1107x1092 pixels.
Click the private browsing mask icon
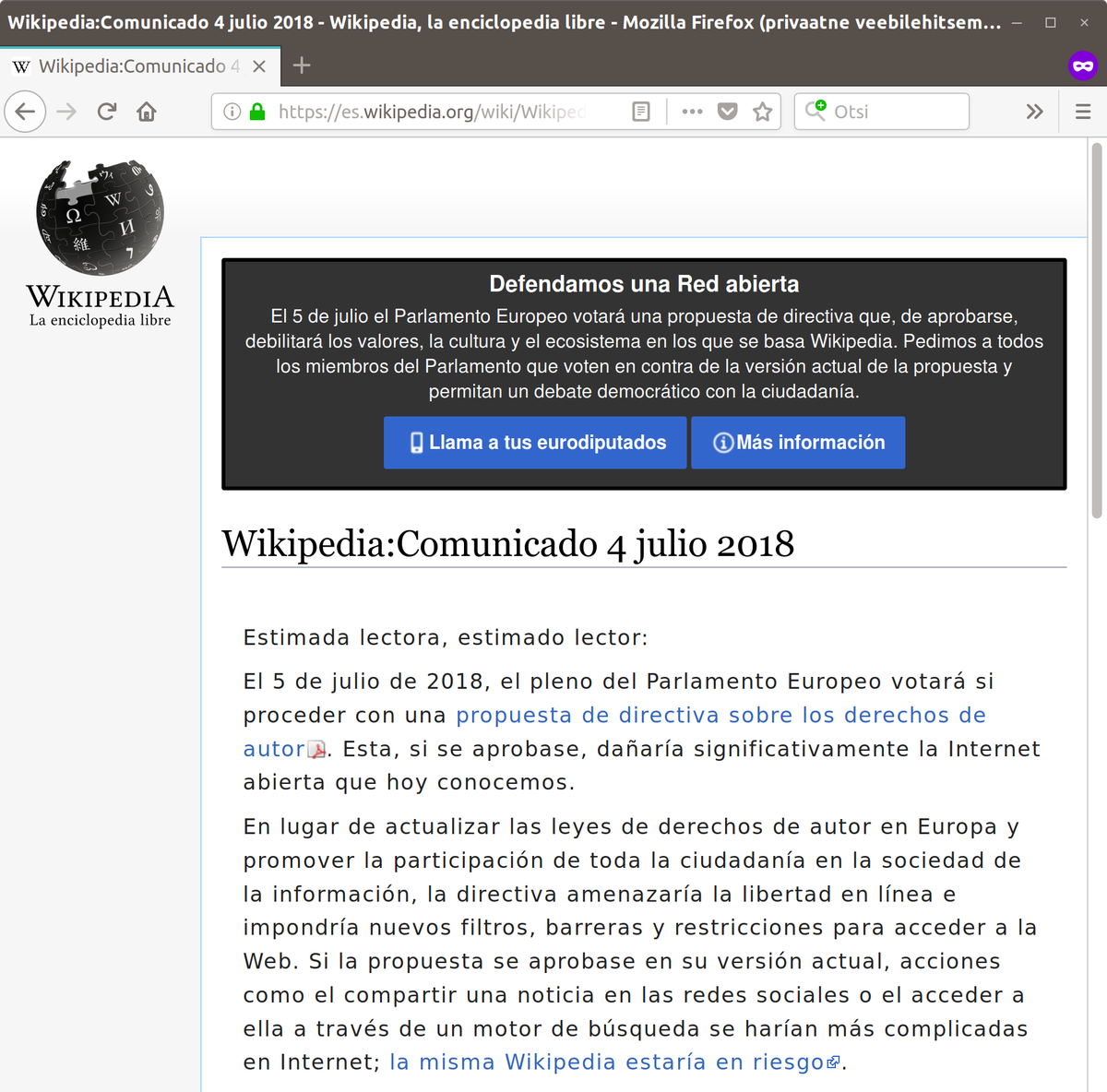[1082, 65]
